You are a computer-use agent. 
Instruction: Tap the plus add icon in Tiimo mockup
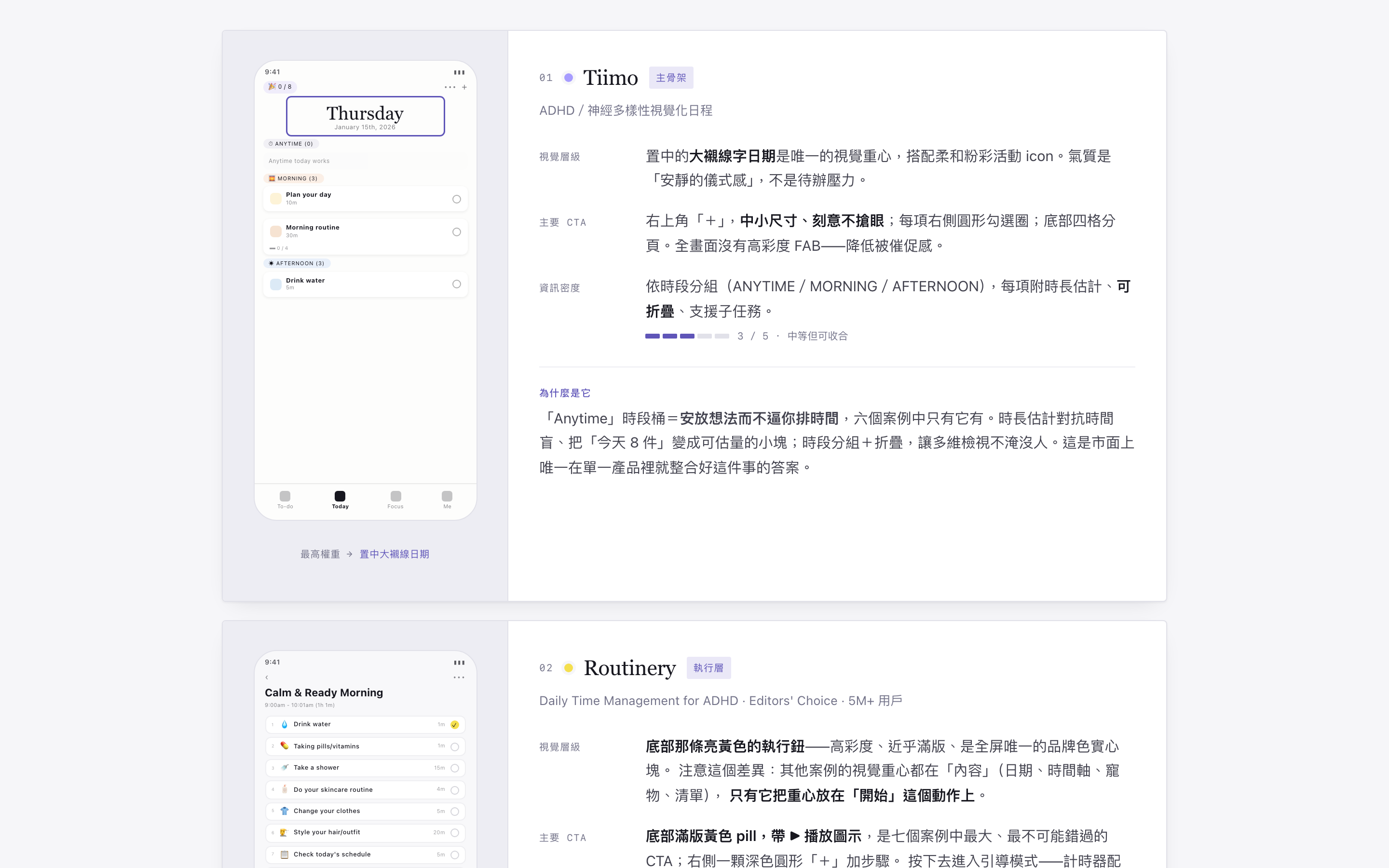coord(464,87)
